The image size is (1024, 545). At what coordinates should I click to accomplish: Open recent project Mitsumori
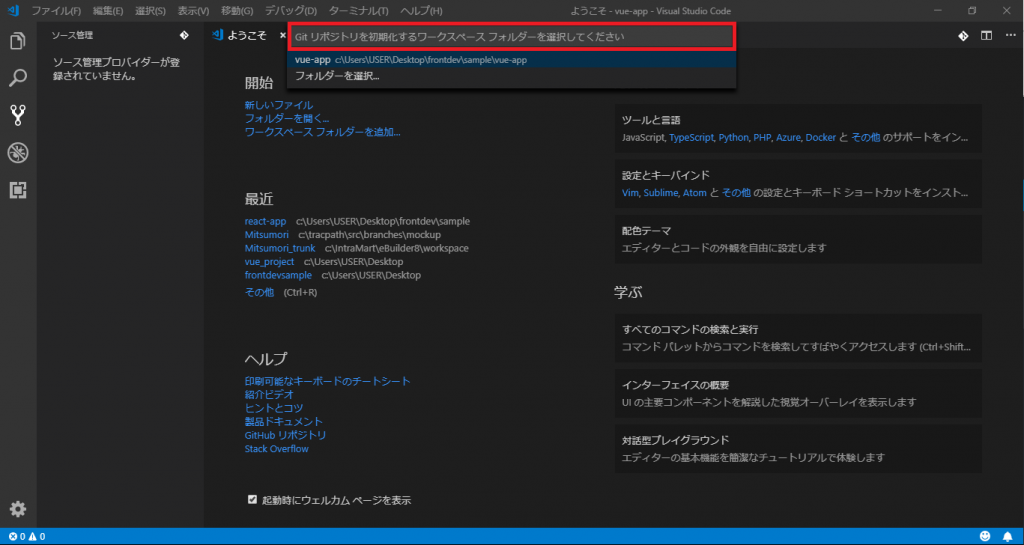click(266, 234)
